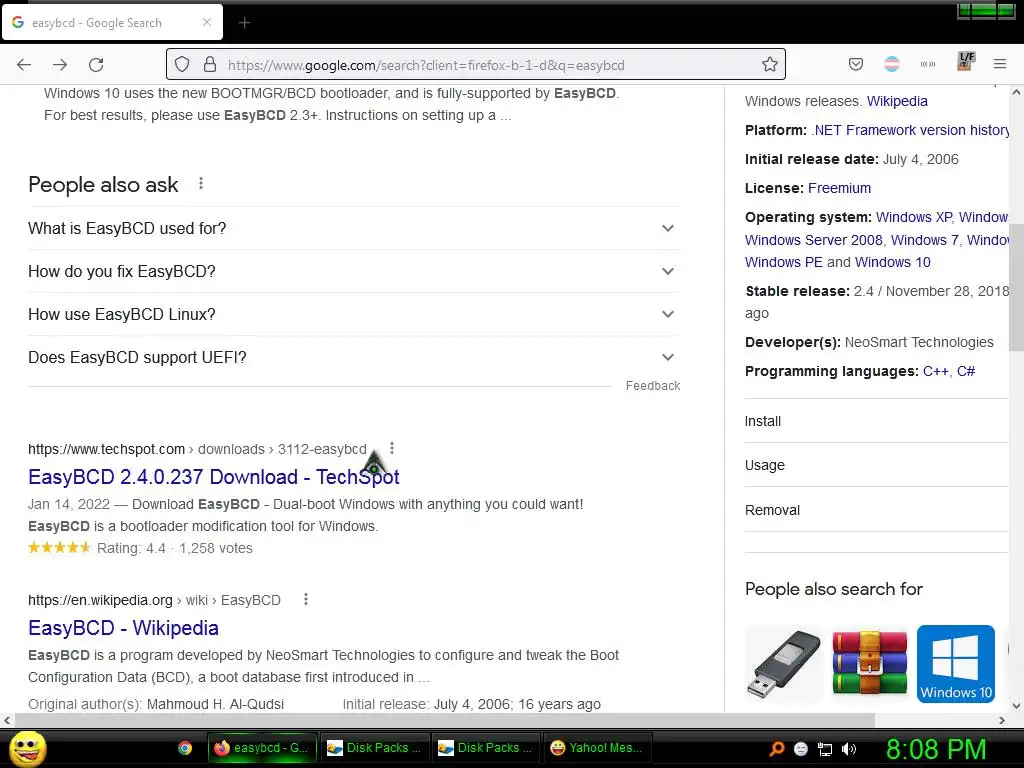Expand the Install section
This screenshot has width=1024, height=768.
(x=876, y=421)
